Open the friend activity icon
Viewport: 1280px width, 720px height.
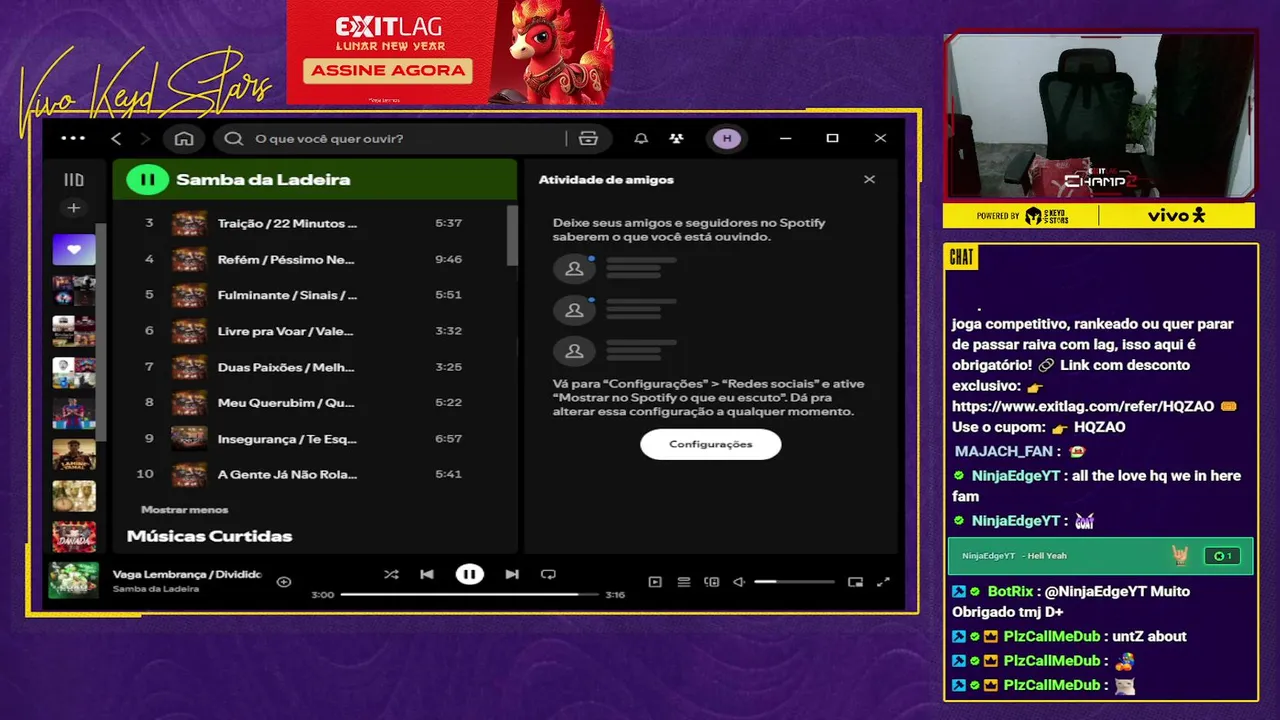(677, 139)
